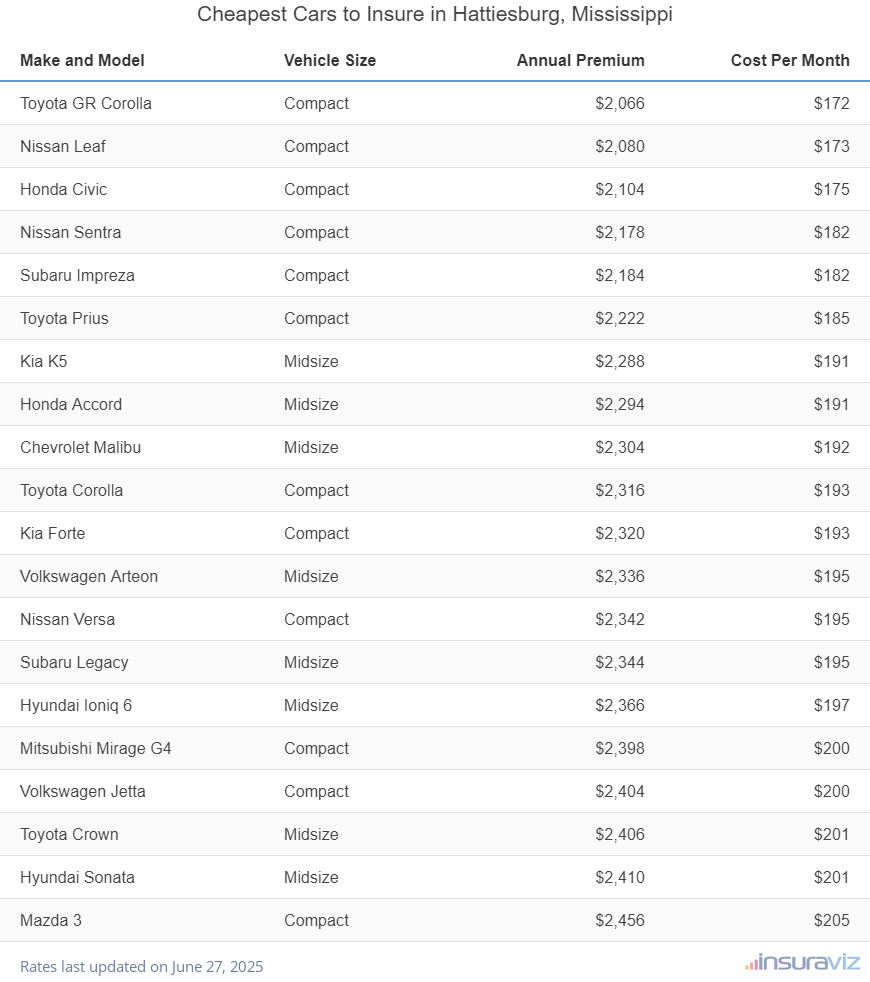
Task: Click Chevrolet Malibu's Midsize vehicle size cell
Action: click(311, 447)
